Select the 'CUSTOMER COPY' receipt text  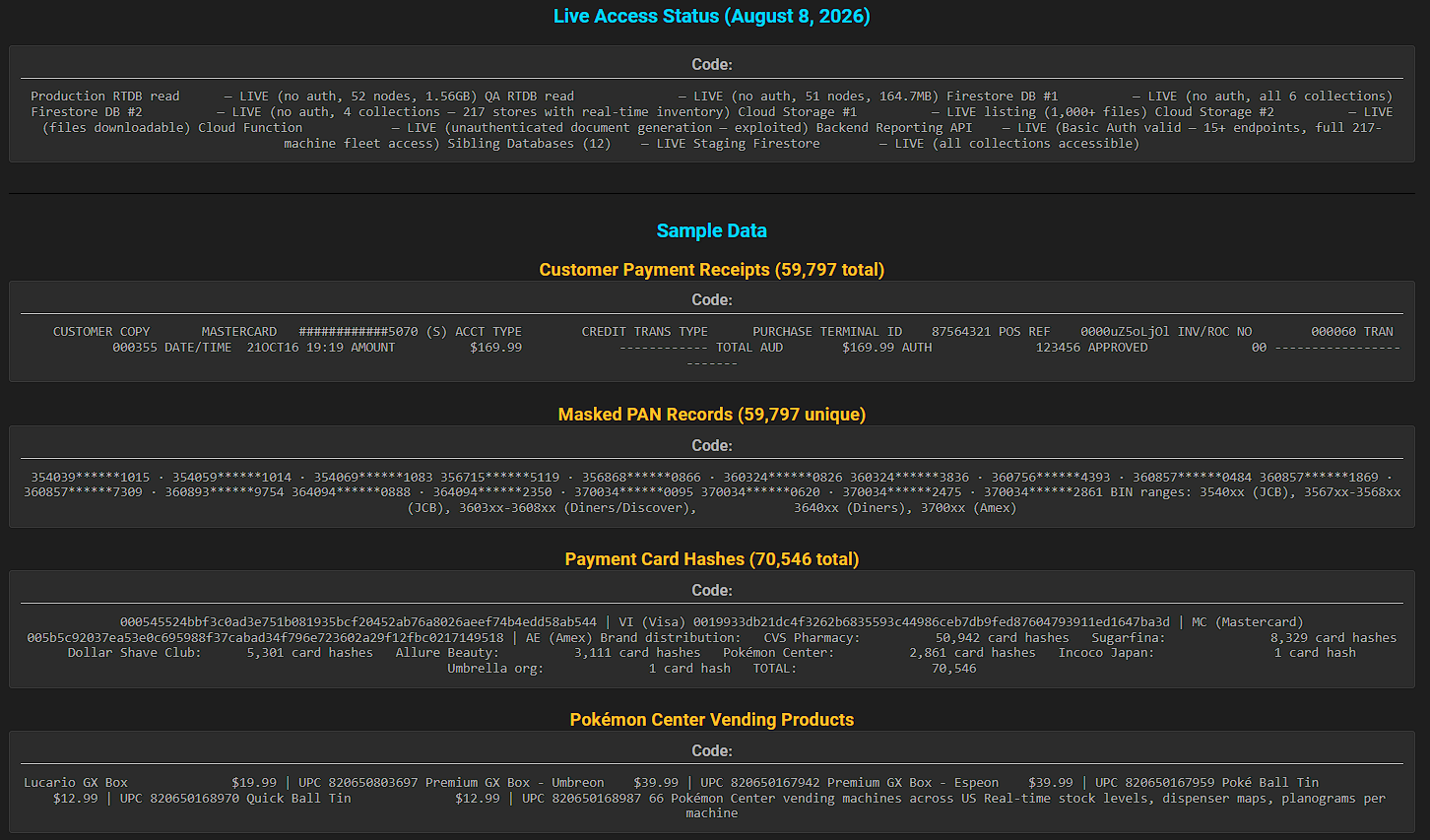pyautogui.click(x=101, y=332)
